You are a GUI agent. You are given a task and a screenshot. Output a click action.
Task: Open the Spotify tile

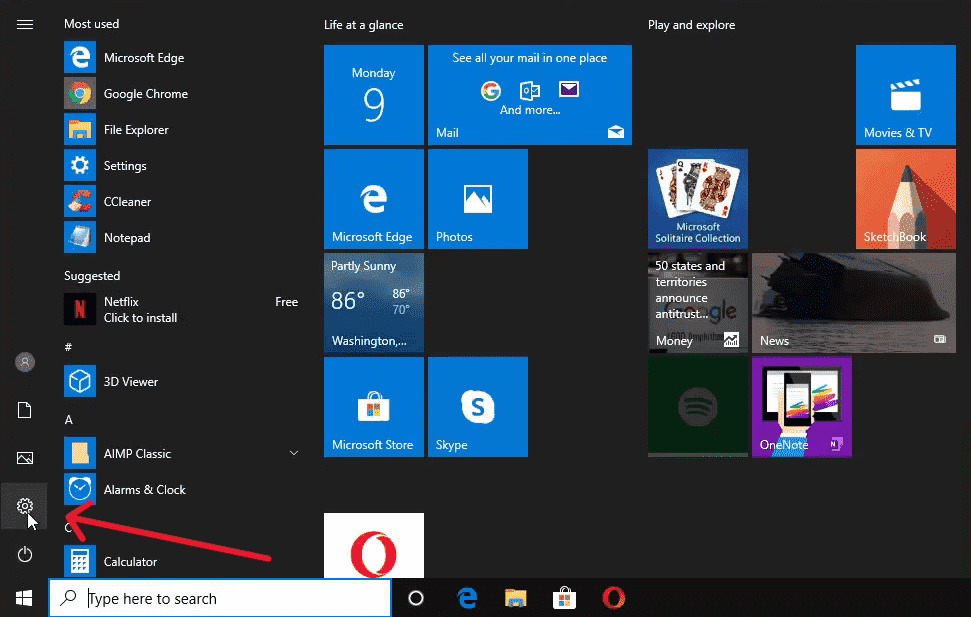coord(697,406)
